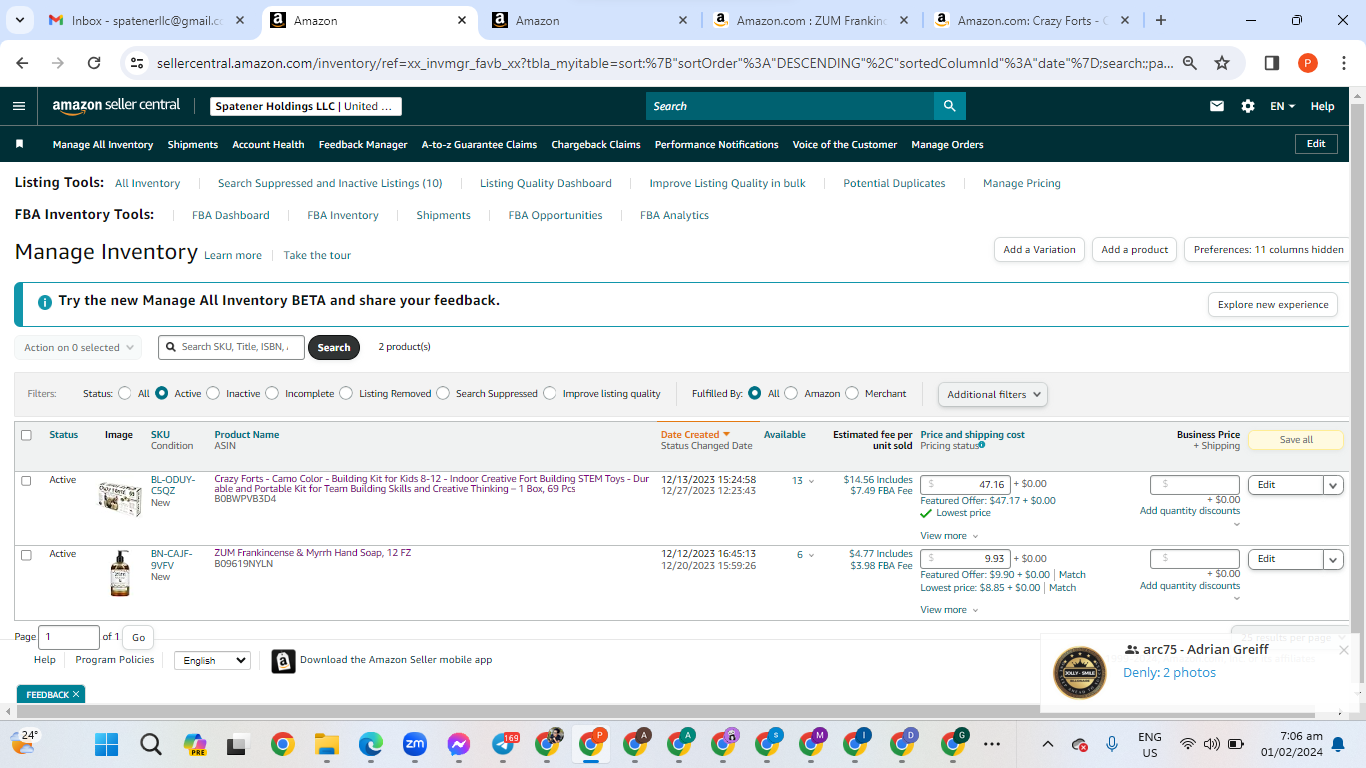Image resolution: width=1366 pixels, height=768 pixels.
Task: Go to Account Health
Action: [x=268, y=144]
